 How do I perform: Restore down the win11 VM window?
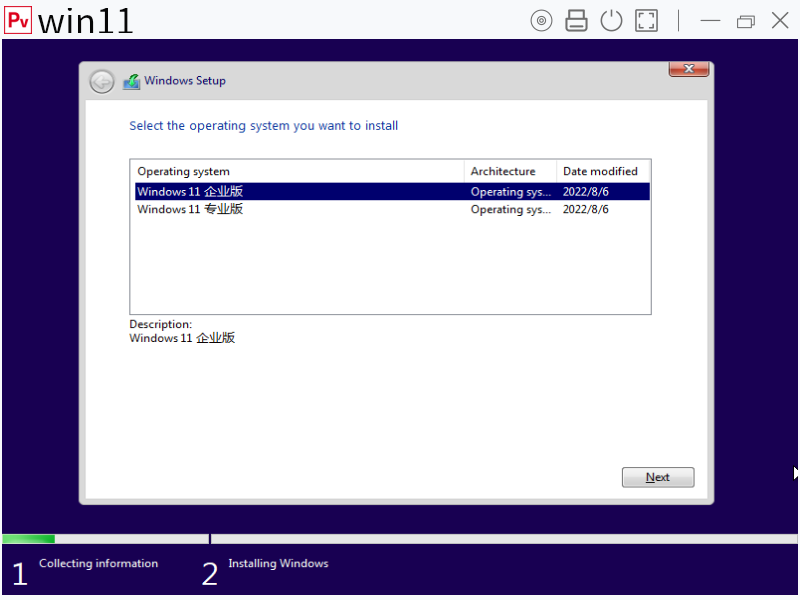pos(745,21)
